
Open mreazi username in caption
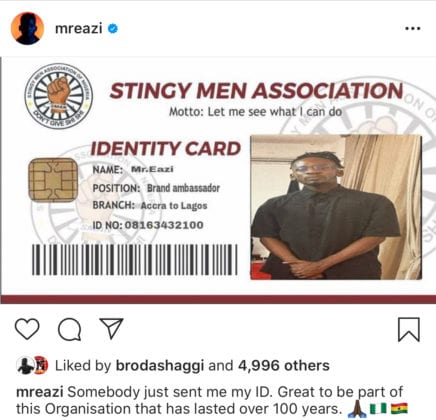(x=40, y=392)
